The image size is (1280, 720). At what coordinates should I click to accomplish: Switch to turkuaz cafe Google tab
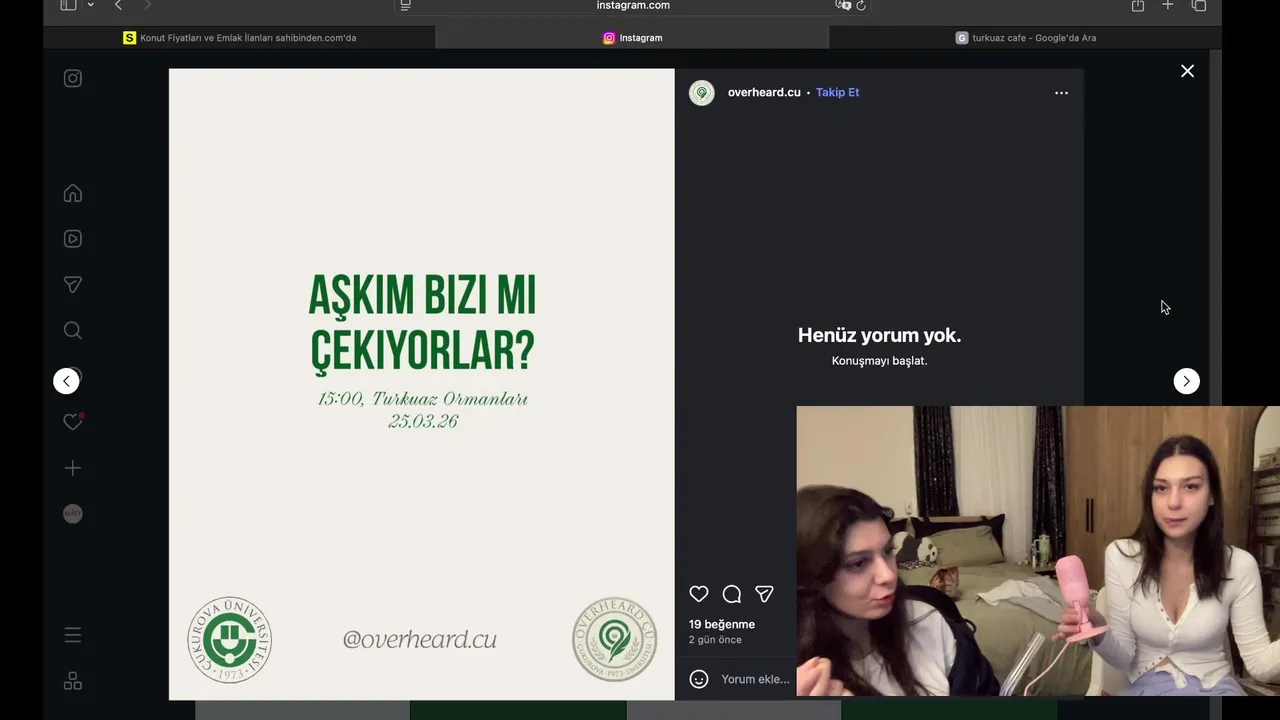[x=1026, y=38]
